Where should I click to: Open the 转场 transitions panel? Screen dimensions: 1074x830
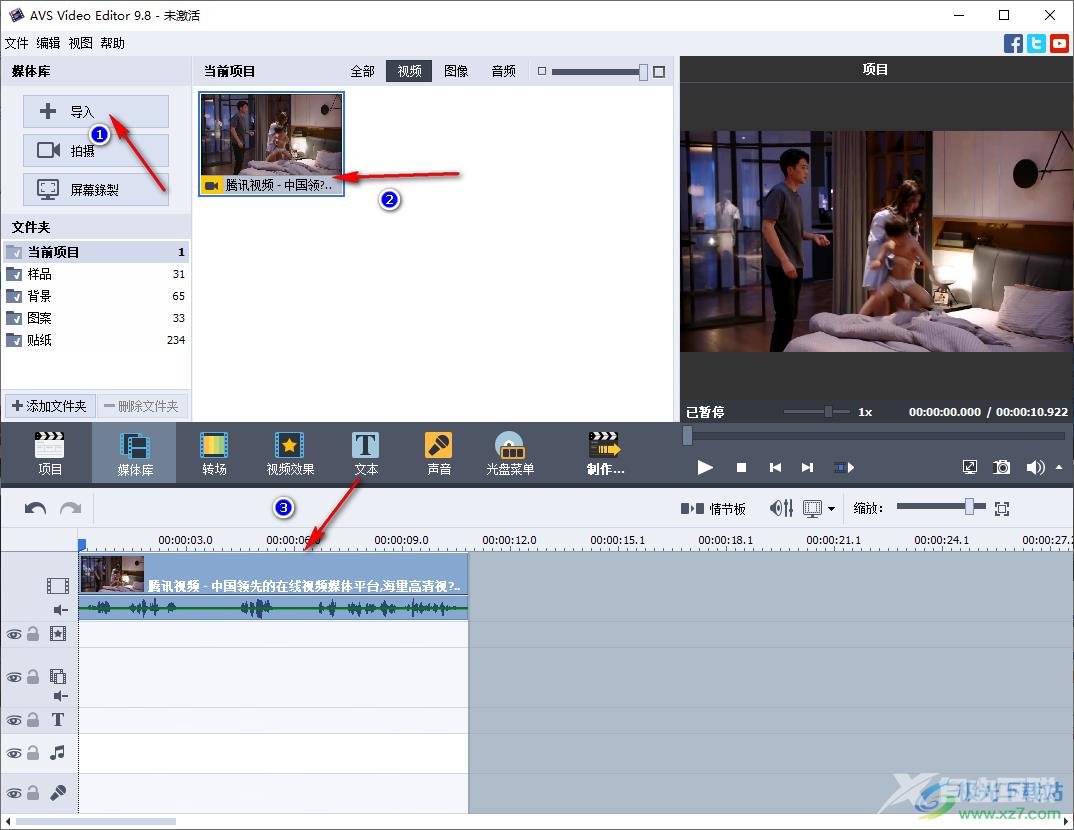coord(214,453)
